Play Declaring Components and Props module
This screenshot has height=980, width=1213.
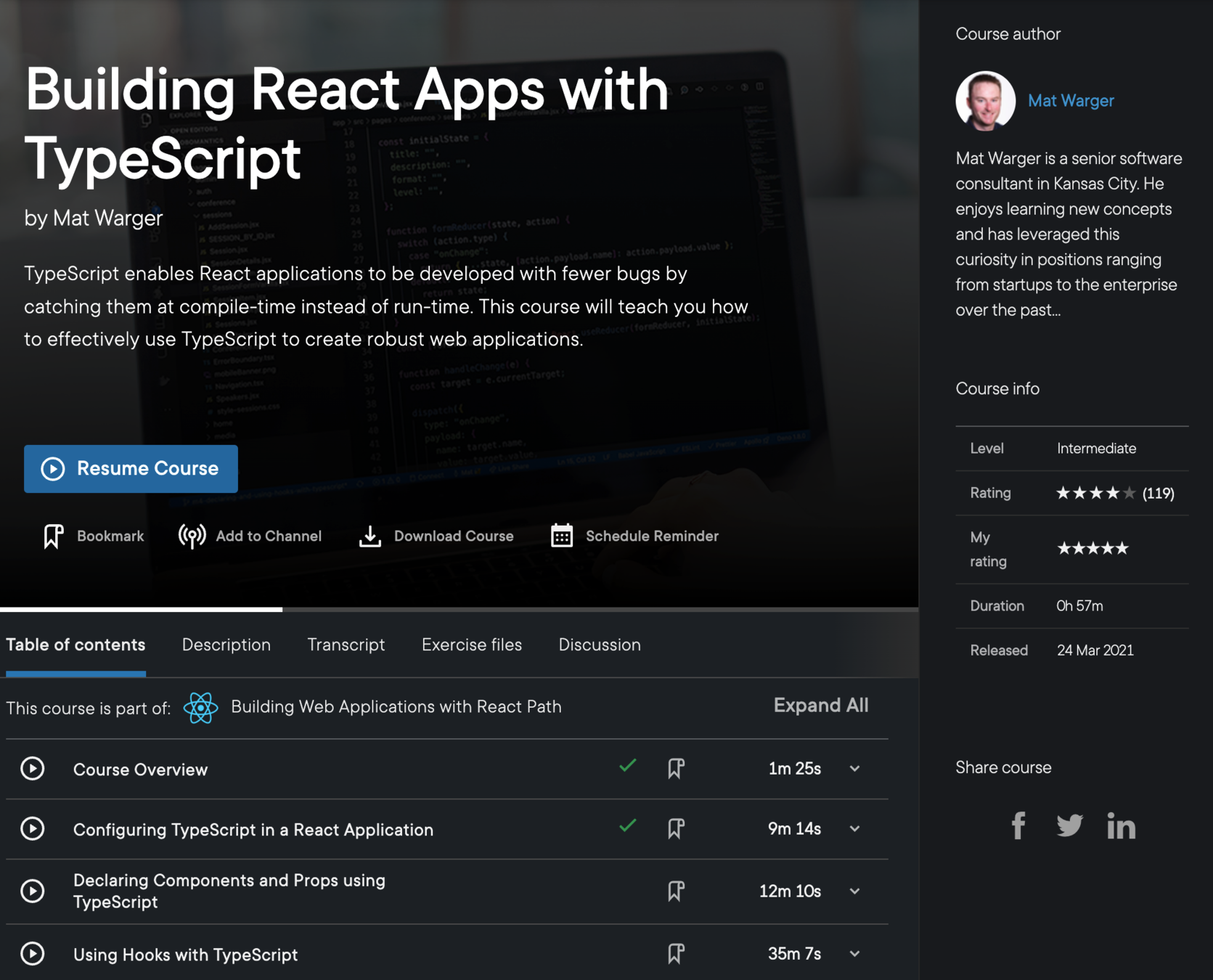[33, 891]
